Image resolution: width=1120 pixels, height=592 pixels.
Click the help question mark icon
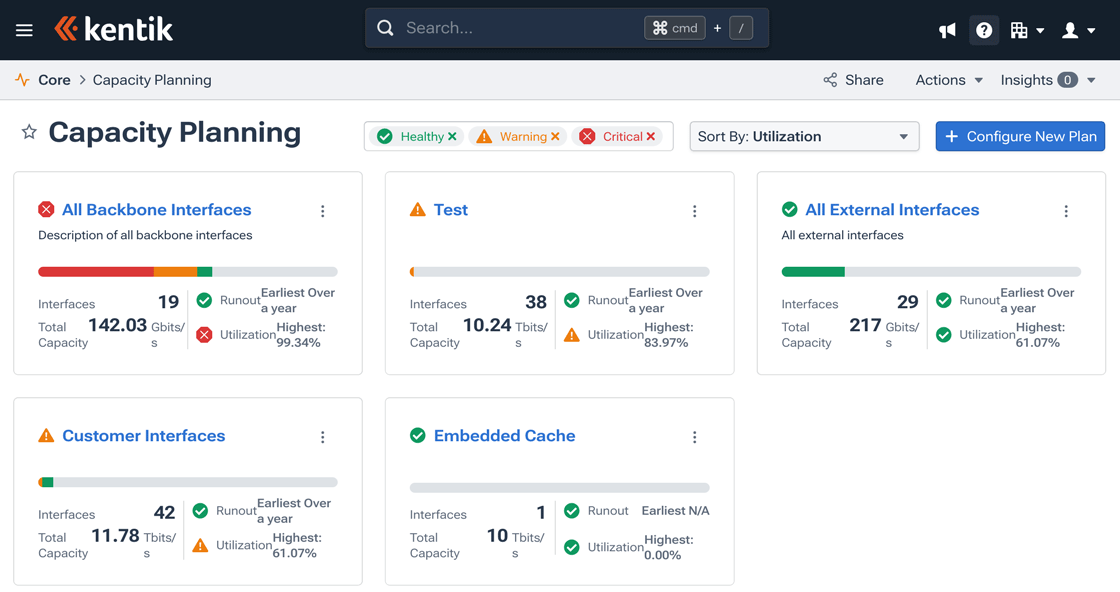click(984, 29)
